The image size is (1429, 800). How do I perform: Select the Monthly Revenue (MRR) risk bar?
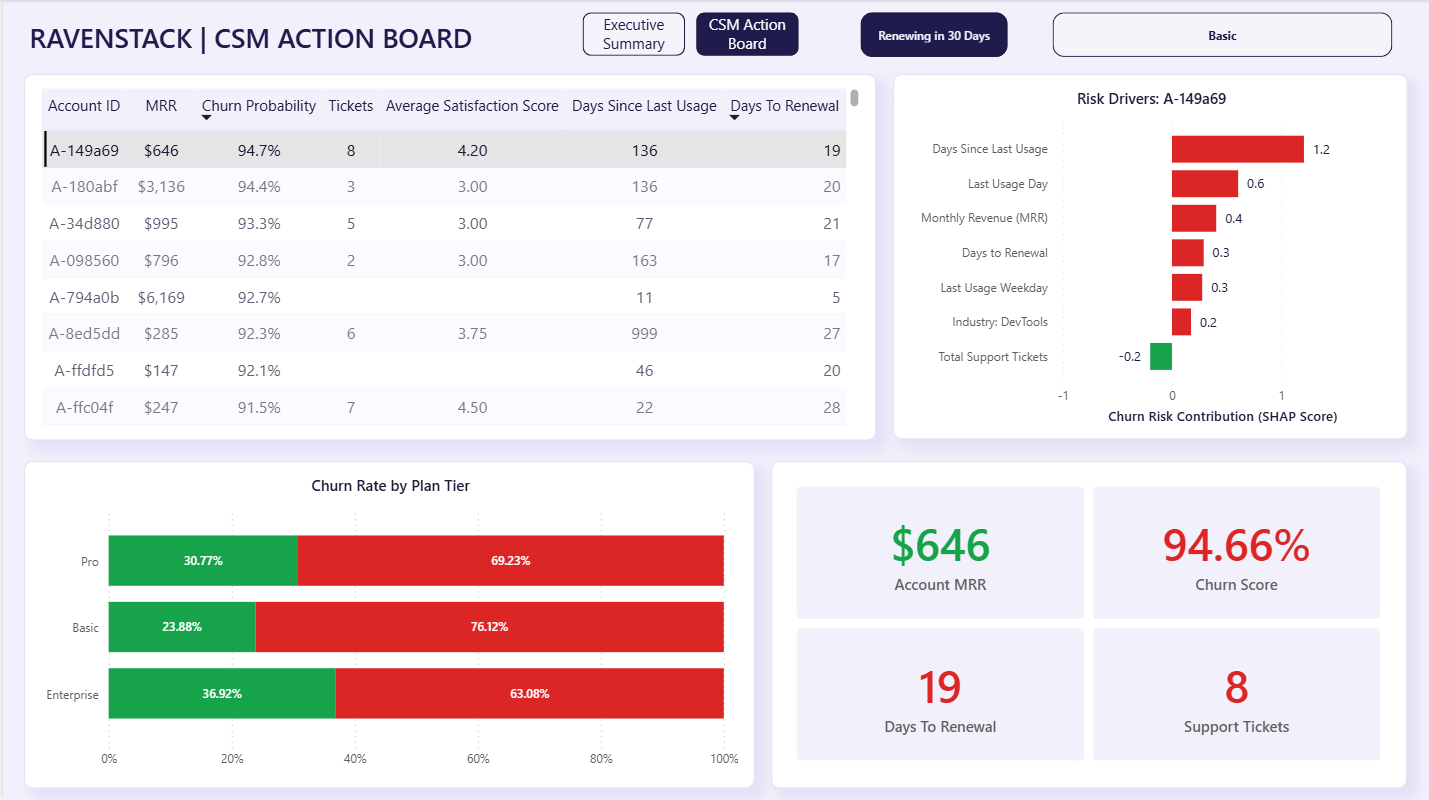[x=1194, y=218]
